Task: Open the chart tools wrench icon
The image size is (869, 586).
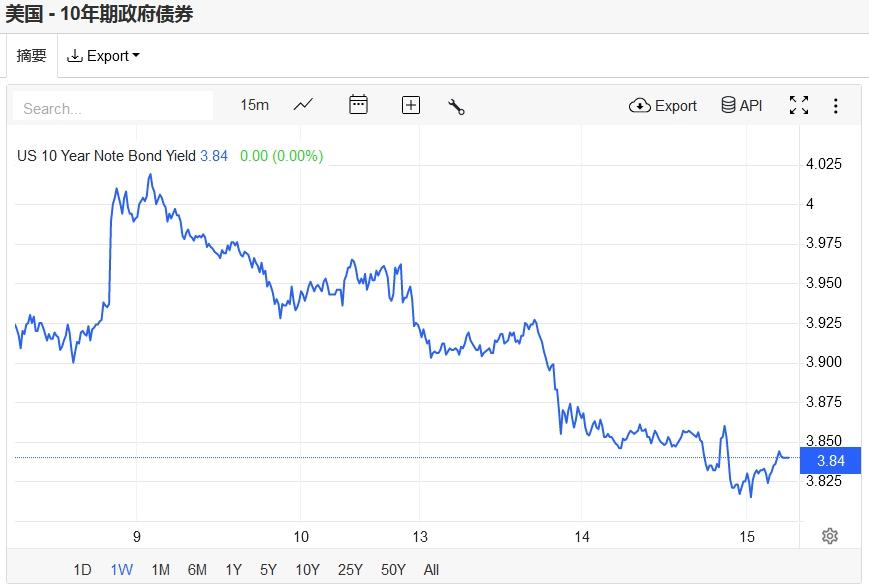Action: tap(457, 106)
